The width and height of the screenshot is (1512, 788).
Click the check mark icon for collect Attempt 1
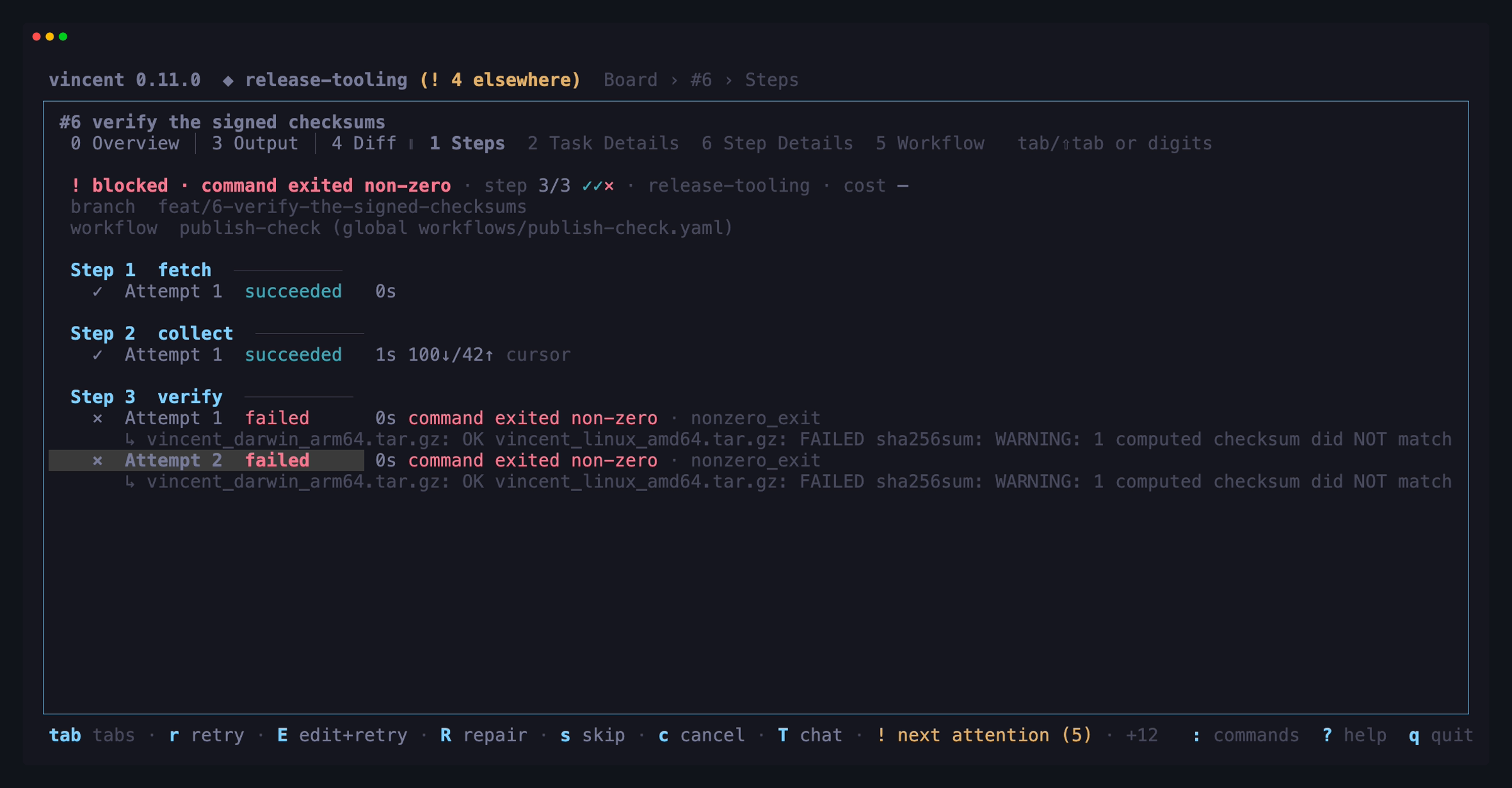click(x=98, y=355)
